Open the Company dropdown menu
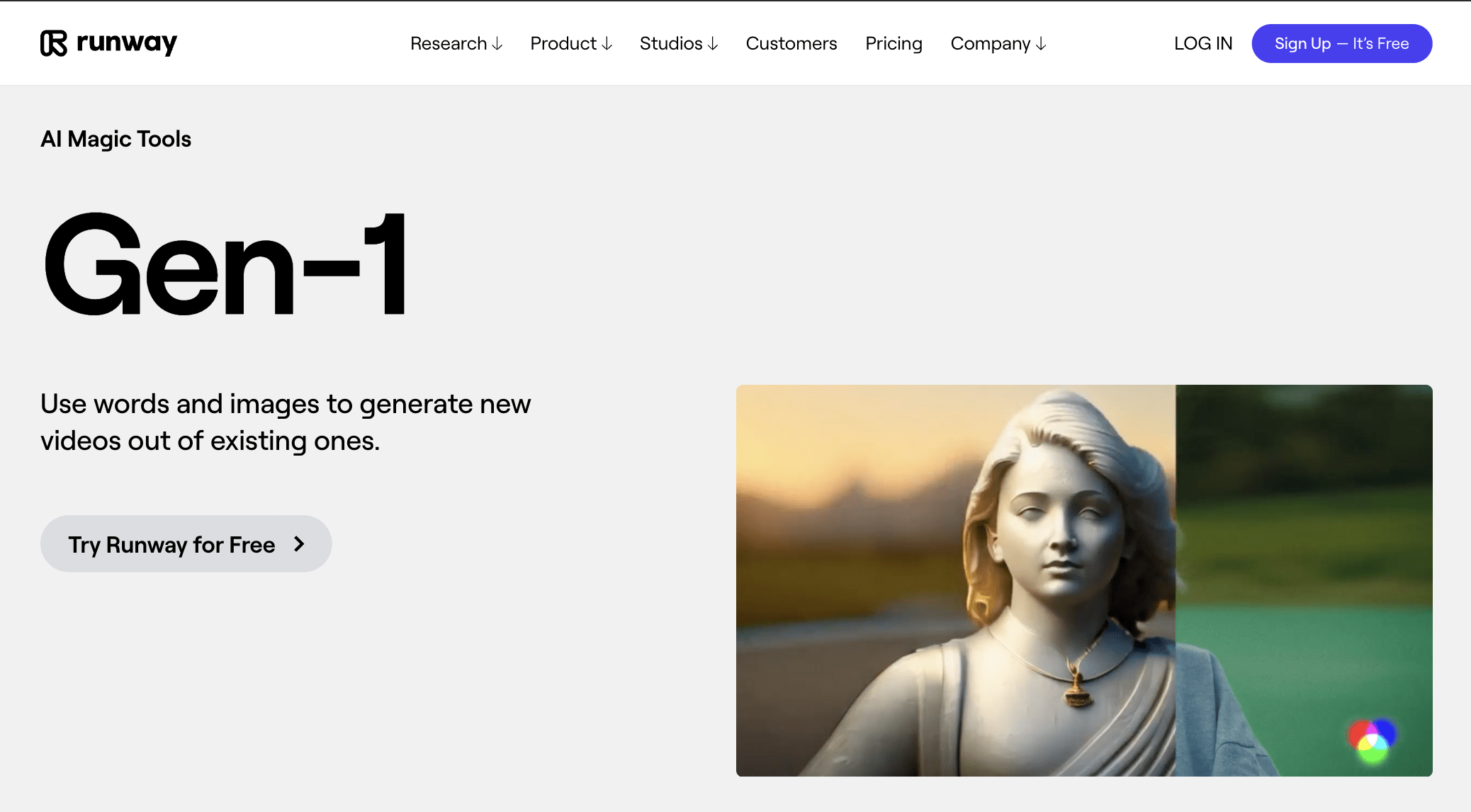 point(998,44)
